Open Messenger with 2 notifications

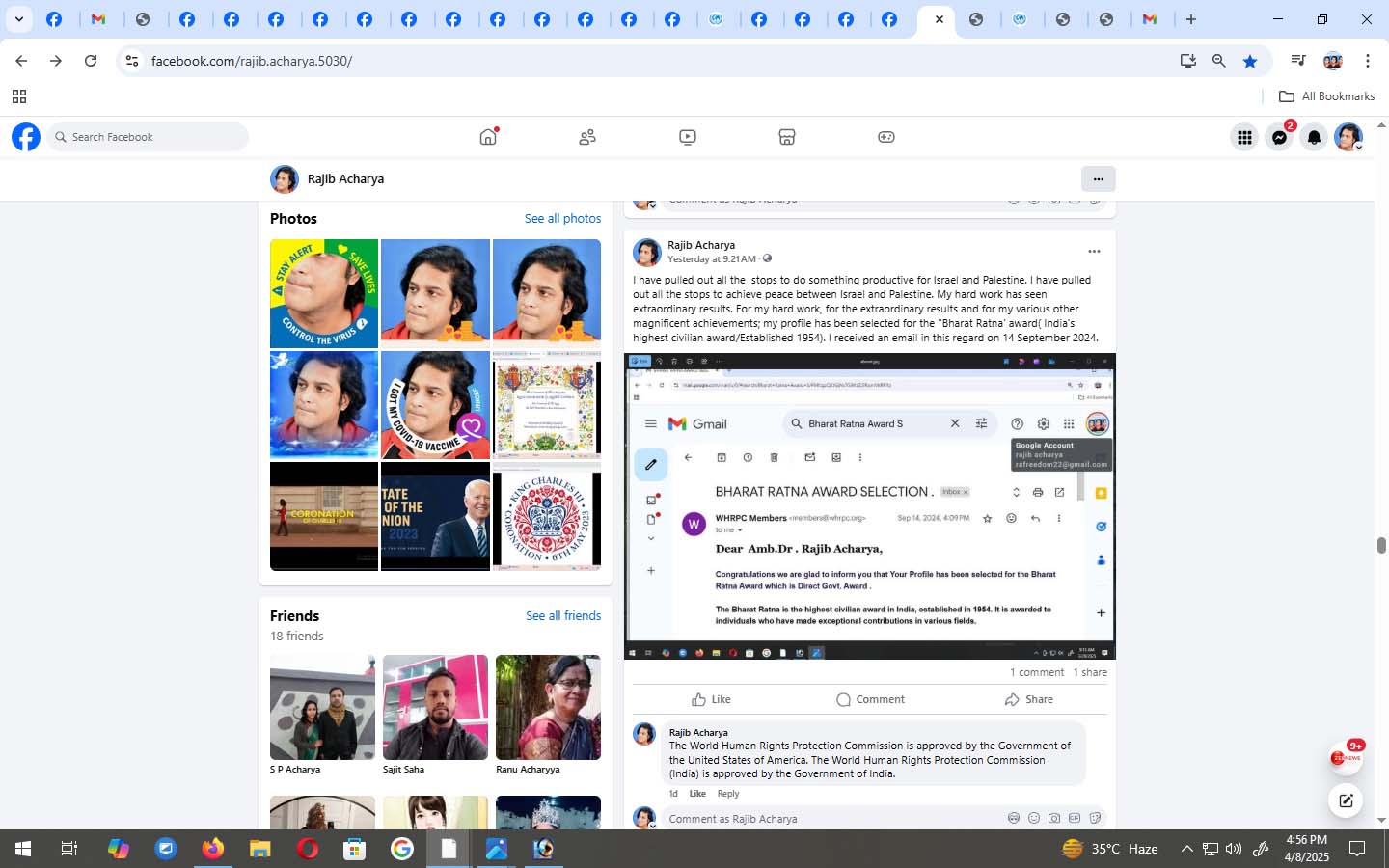[1280, 137]
